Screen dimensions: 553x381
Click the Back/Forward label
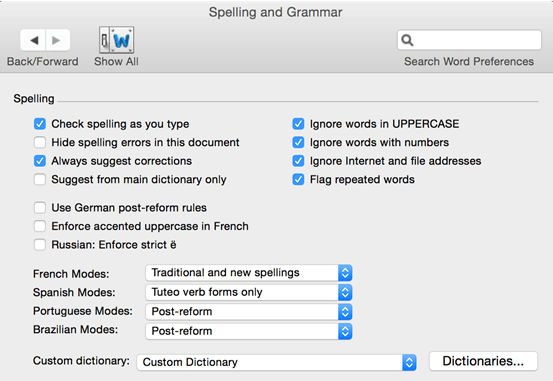[43, 62]
